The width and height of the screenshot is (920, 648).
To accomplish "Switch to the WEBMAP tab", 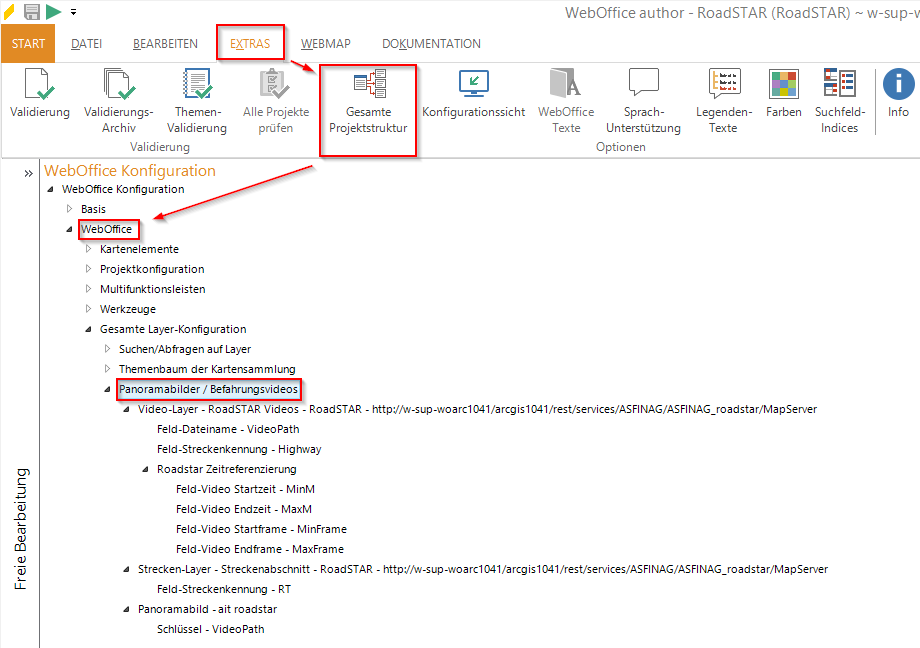I will pyautogui.click(x=327, y=44).
